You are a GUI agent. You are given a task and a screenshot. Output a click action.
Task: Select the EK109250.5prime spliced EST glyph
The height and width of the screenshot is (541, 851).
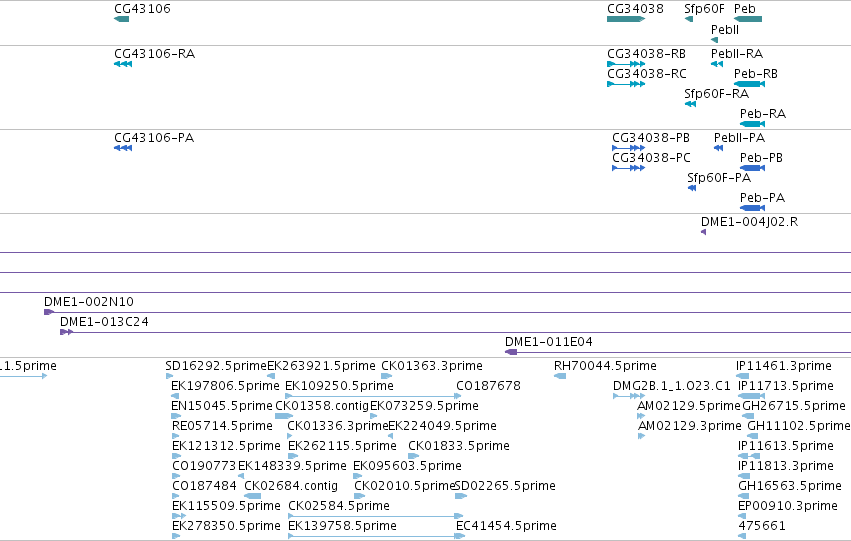click(373, 396)
